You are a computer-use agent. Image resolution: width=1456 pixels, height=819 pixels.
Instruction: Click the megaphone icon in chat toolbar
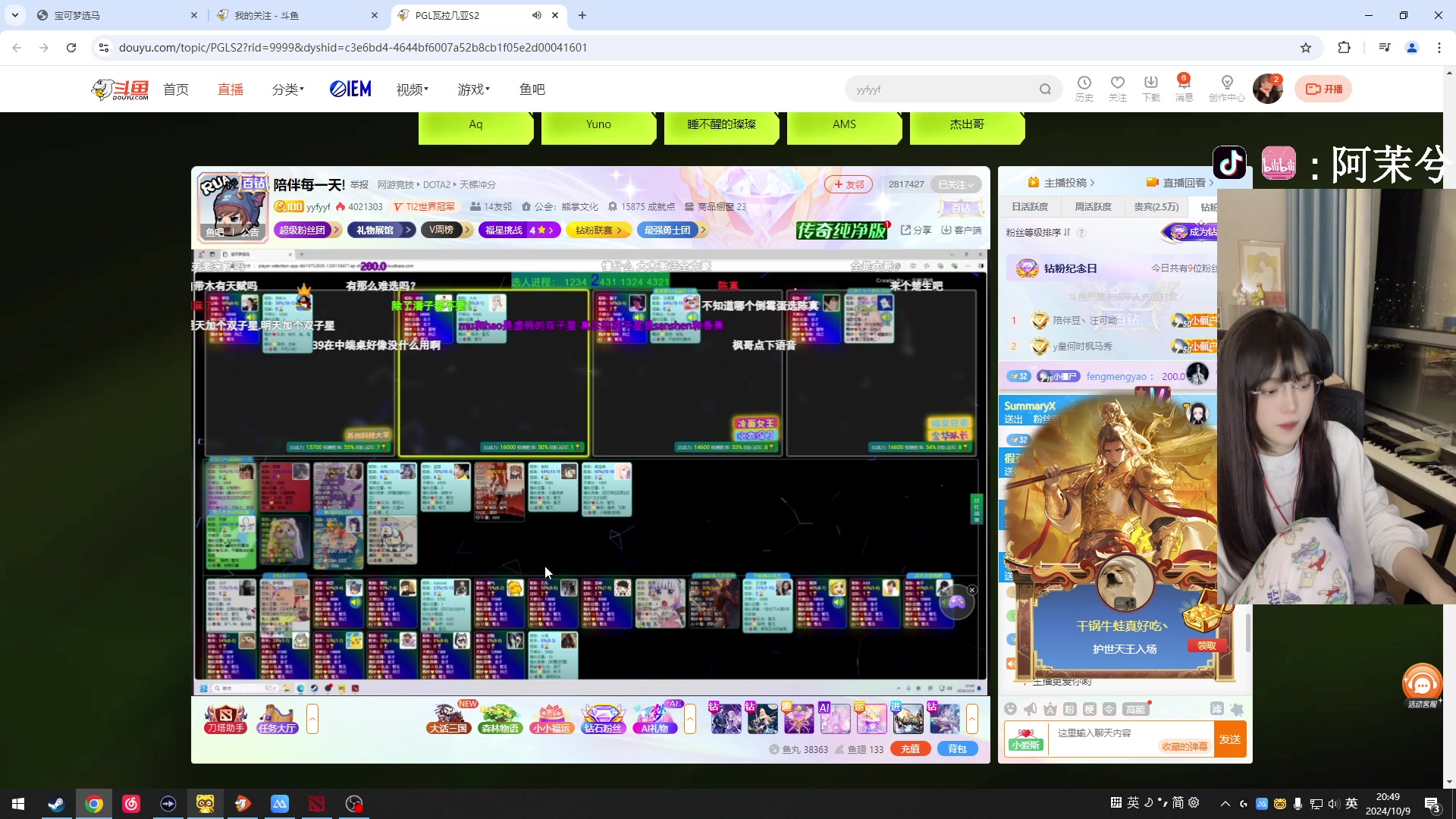1030,709
